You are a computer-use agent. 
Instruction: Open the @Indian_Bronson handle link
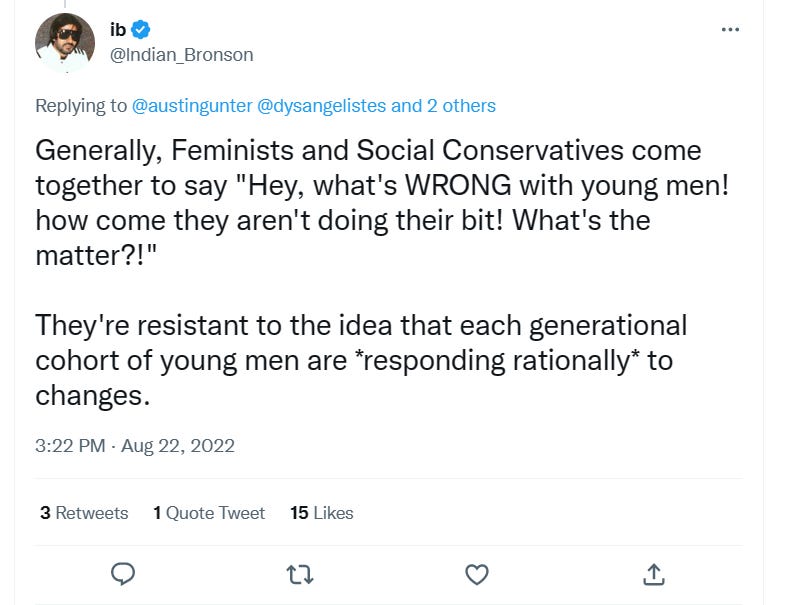click(181, 55)
